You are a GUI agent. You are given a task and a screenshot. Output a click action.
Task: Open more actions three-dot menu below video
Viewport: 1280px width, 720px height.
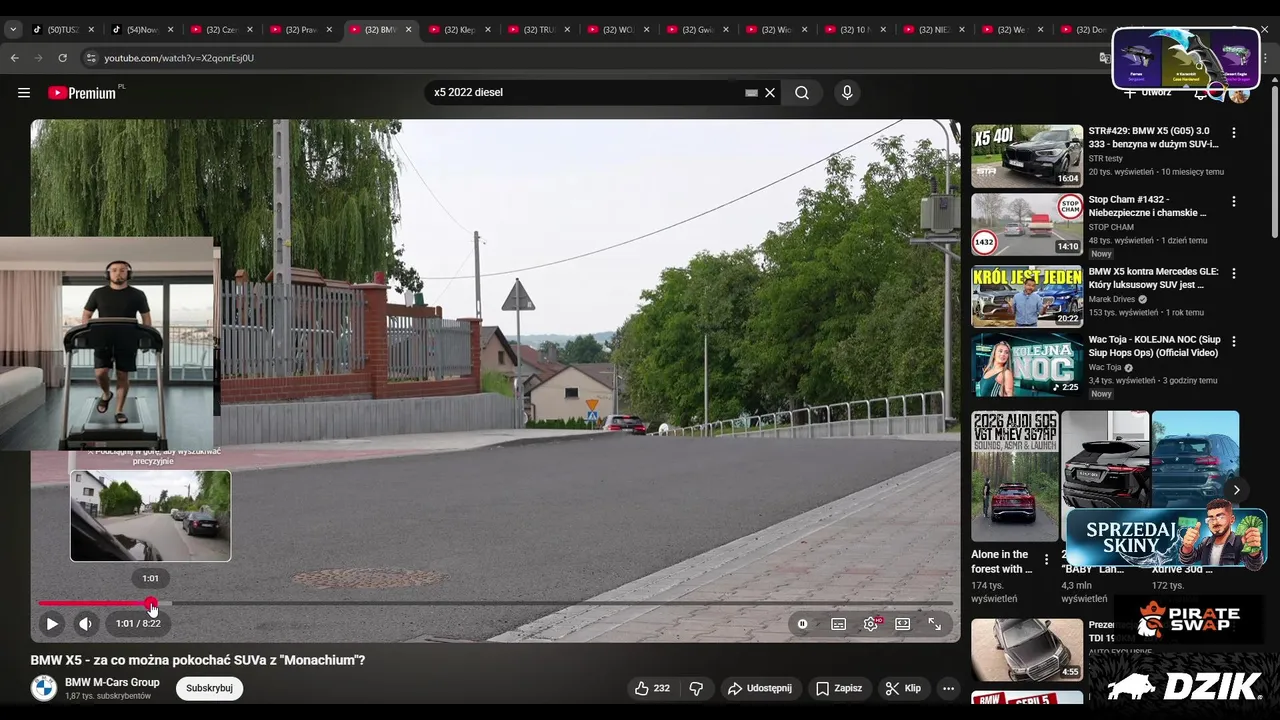[x=948, y=688]
